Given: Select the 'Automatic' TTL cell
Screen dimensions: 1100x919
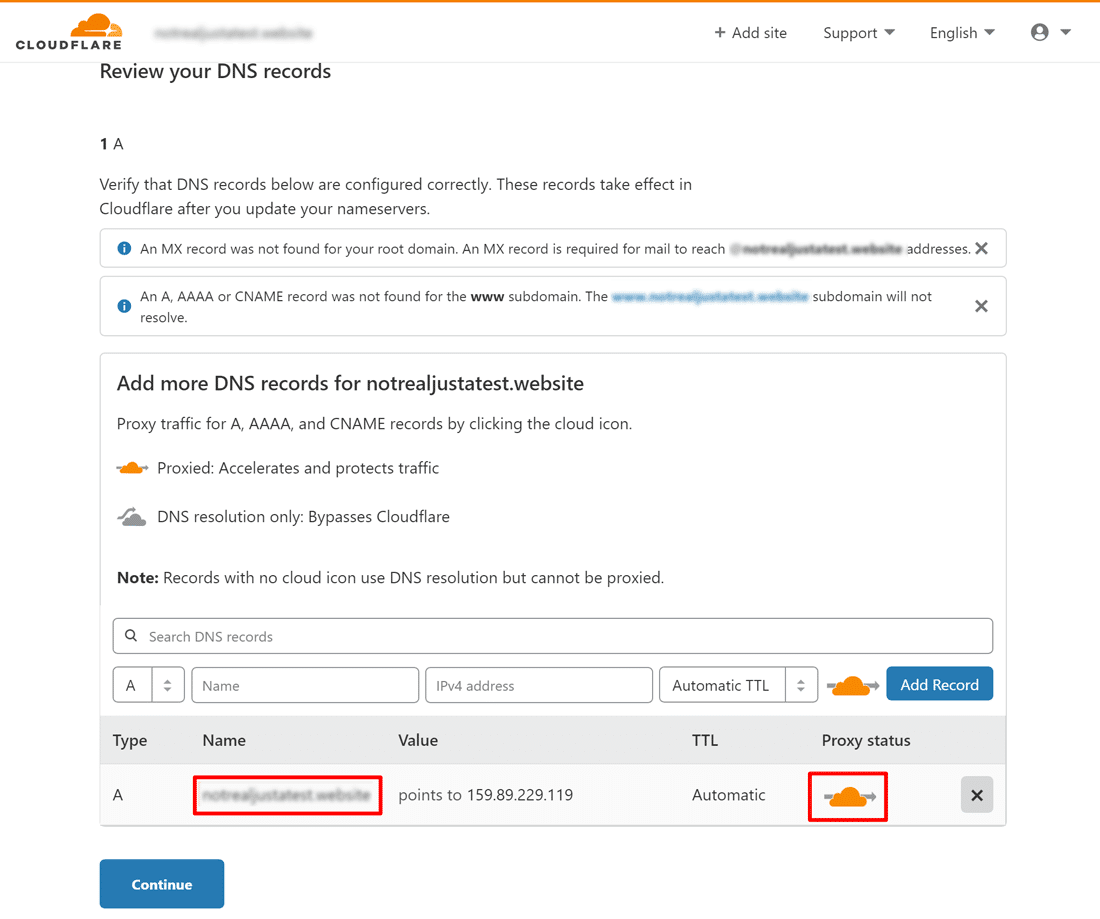Looking at the screenshot, I should pos(728,795).
